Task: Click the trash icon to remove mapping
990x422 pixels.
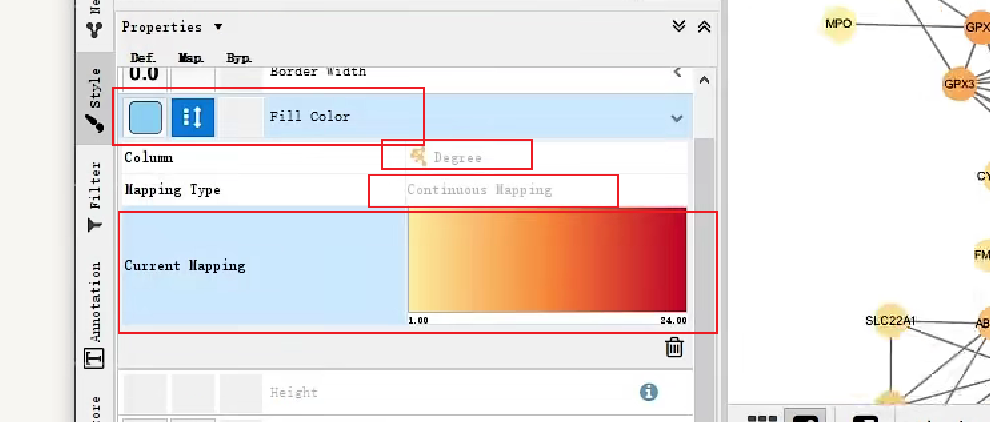Action: tap(674, 347)
